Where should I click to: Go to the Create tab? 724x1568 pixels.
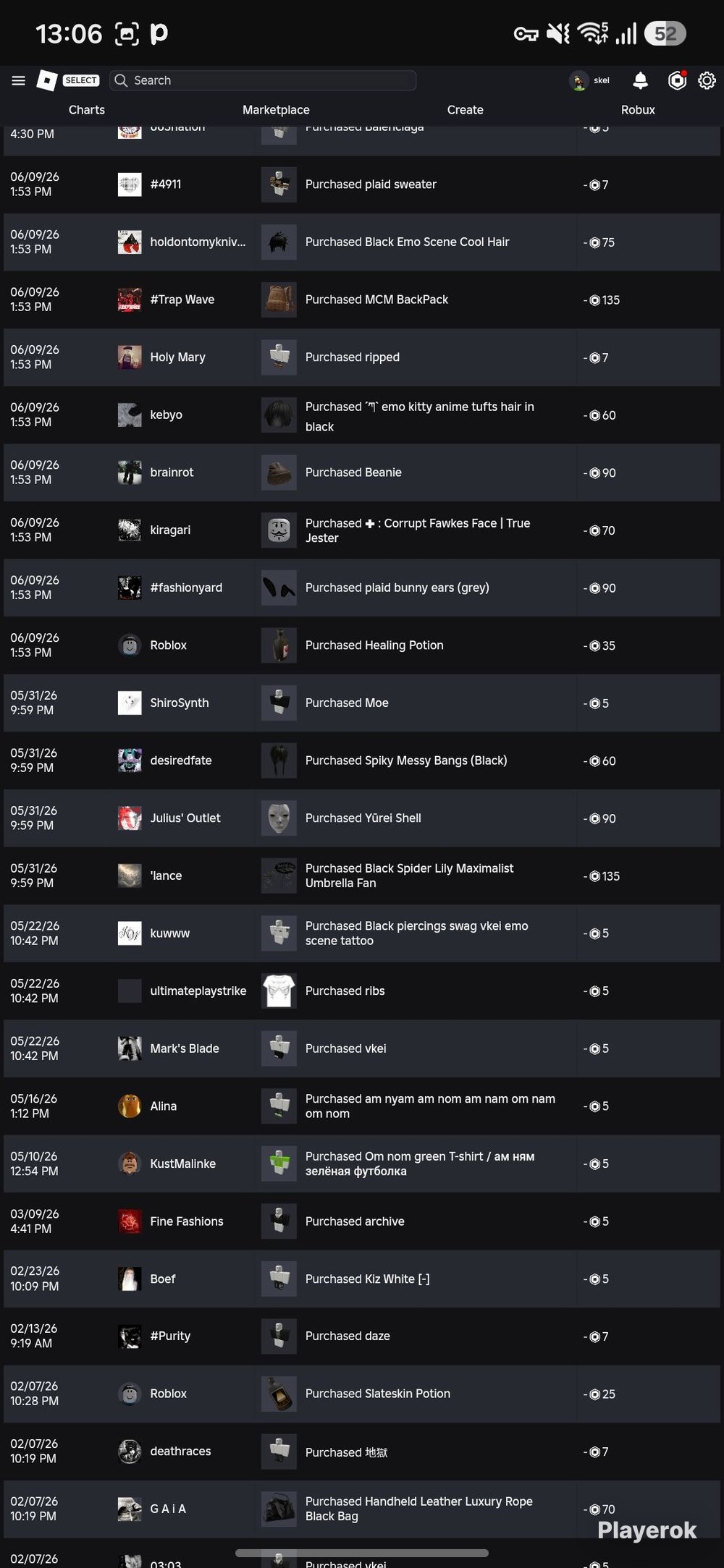click(x=465, y=110)
